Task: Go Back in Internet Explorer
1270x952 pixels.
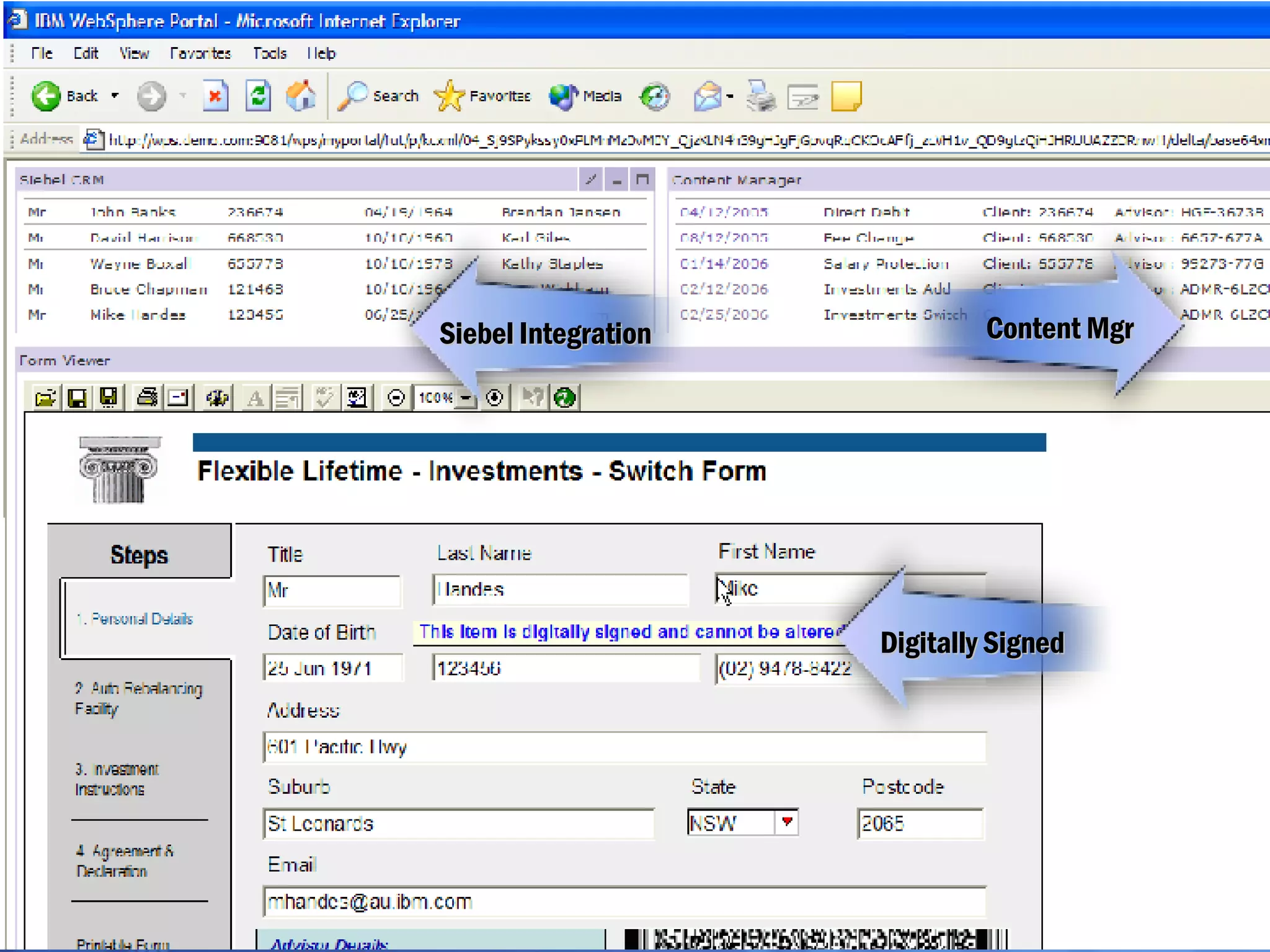Action: coord(64,96)
